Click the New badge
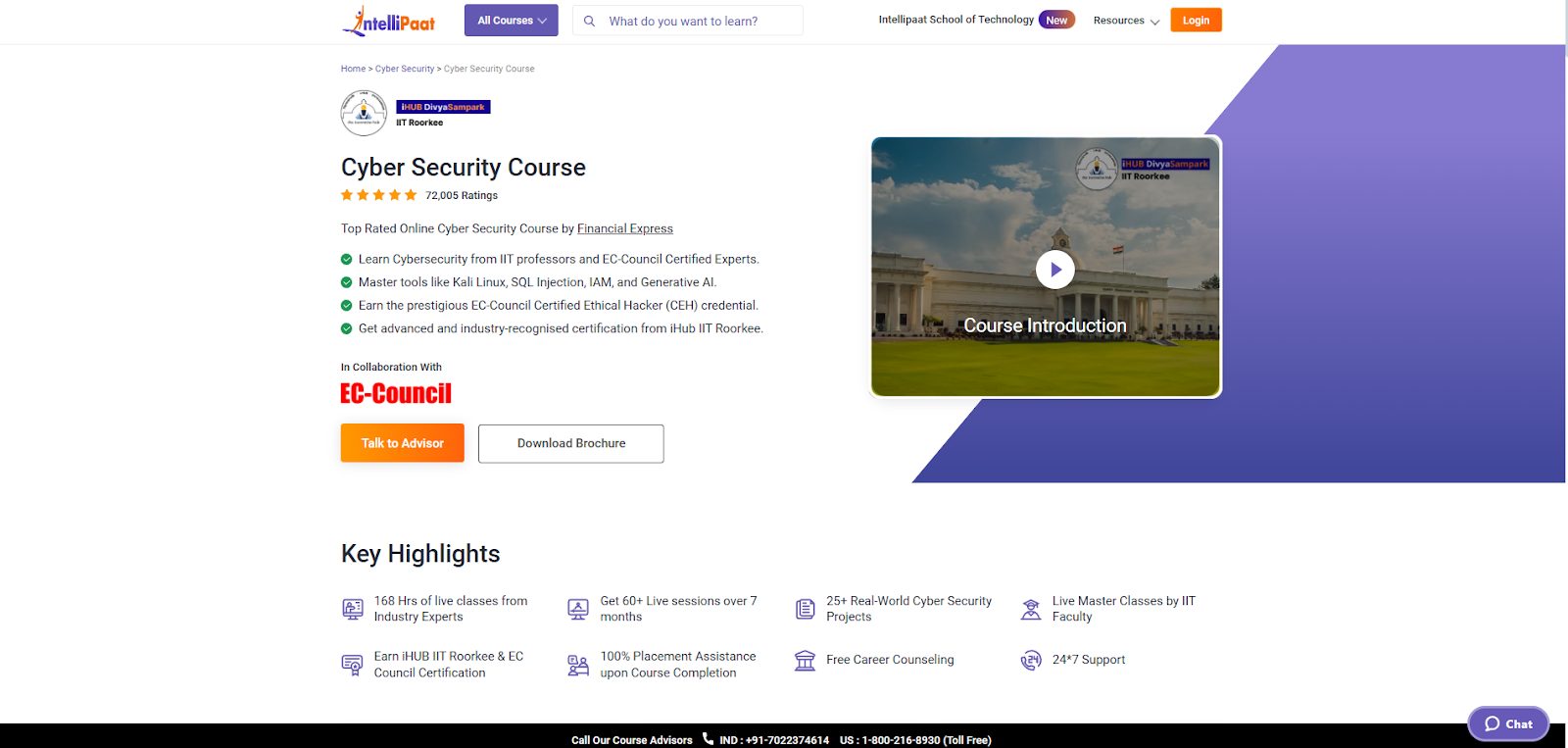1568x748 pixels. [x=1056, y=20]
